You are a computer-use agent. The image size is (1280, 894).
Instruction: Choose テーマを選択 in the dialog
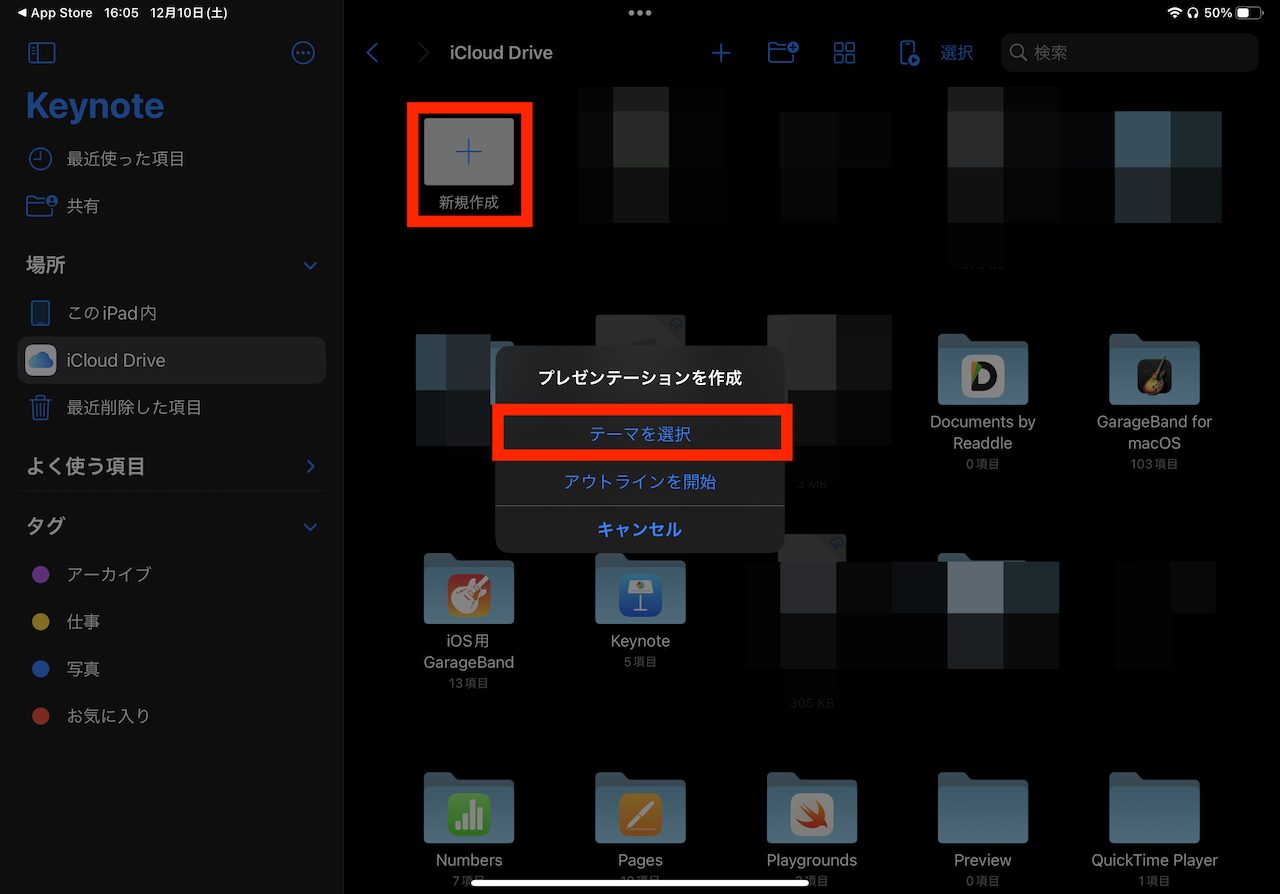pos(640,434)
